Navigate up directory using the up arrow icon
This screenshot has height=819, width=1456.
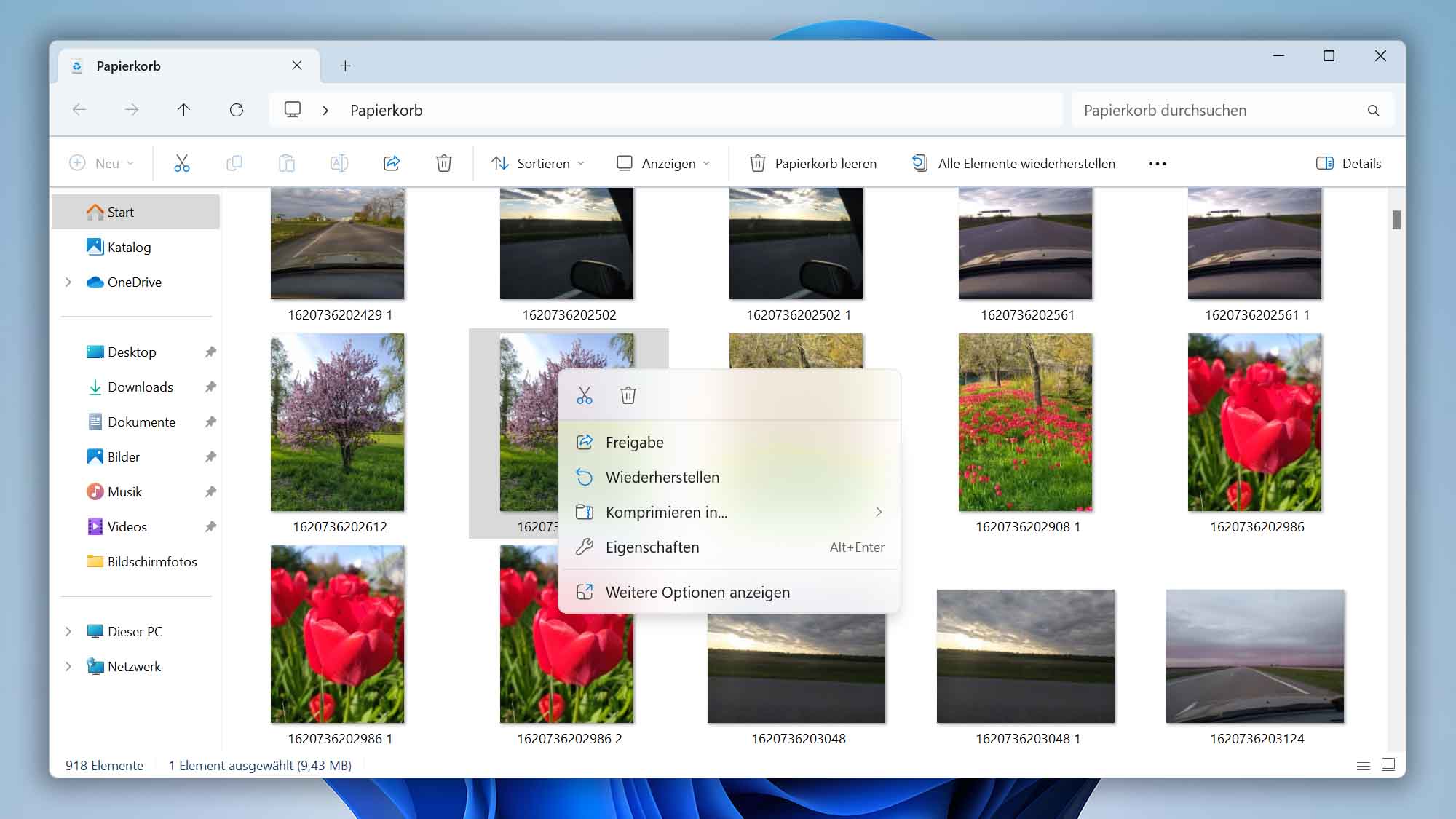184,109
